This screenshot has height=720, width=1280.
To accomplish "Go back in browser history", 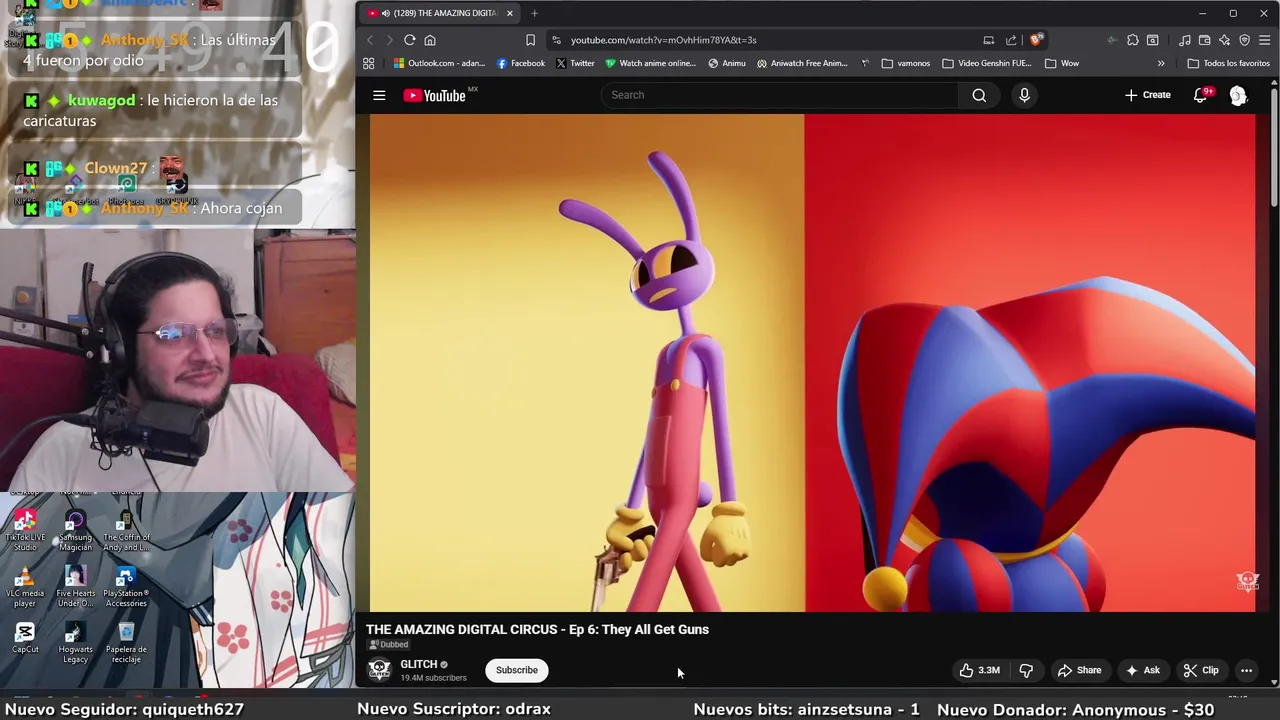I will 370,40.
